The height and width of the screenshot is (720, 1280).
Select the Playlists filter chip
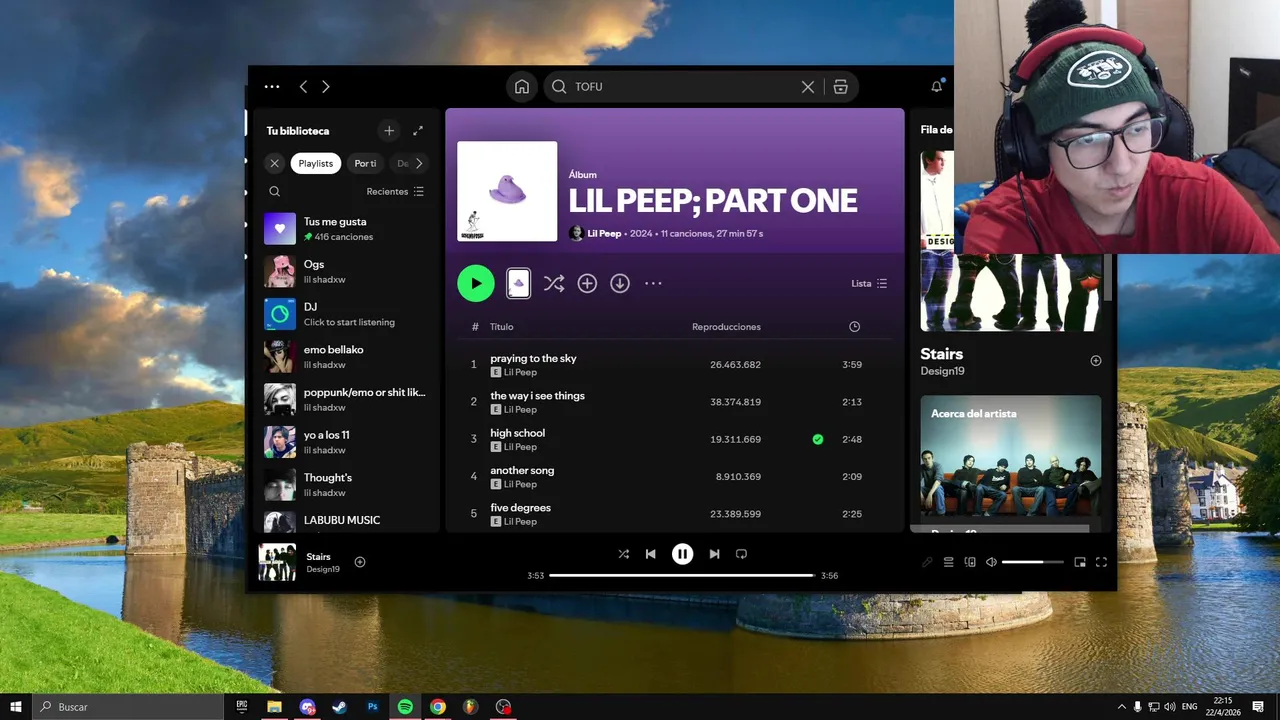316,163
